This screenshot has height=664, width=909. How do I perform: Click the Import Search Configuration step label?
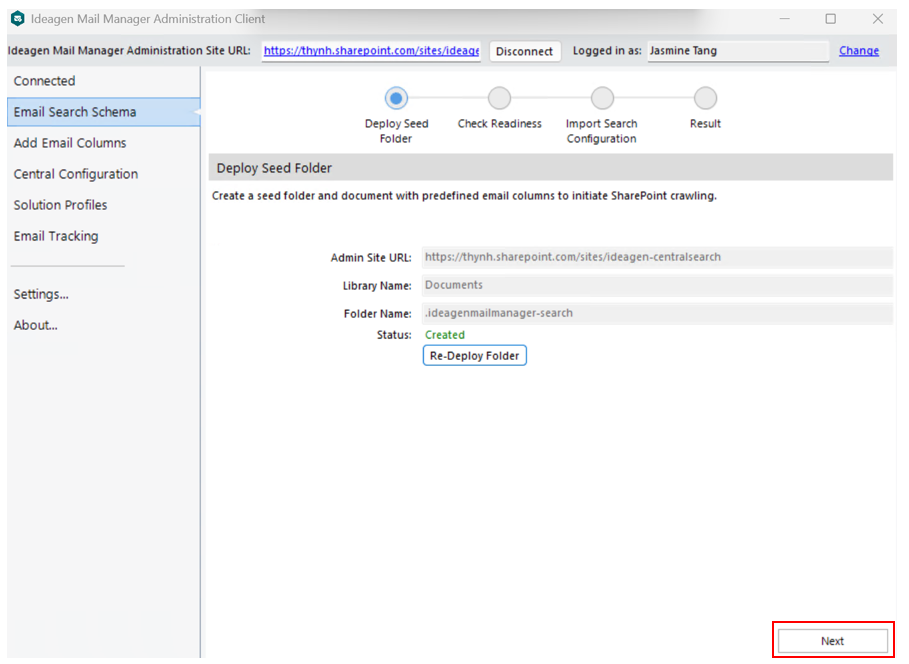pyautogui.click(x=602, y=131)
